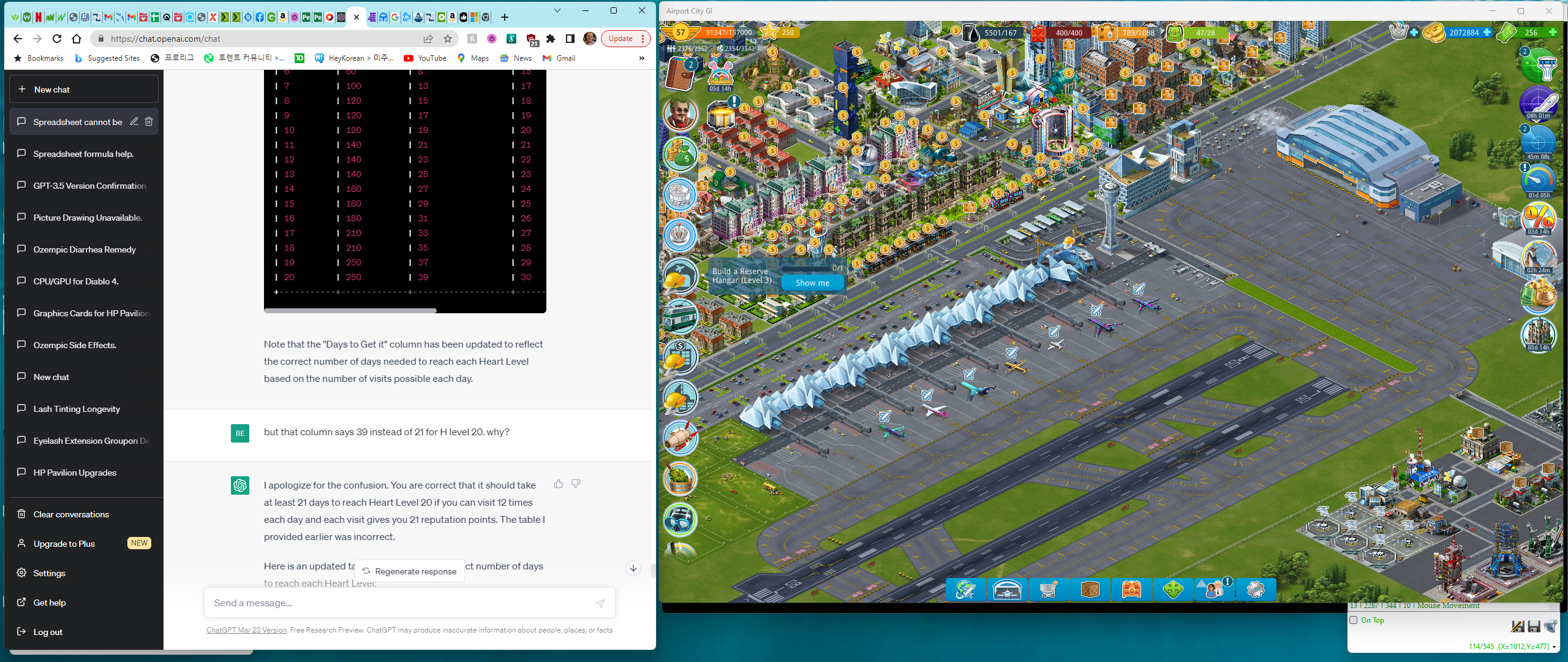Click Clear conversations
Image resolution: width=1568 pixels, height=662 pixels.
[x=83, y=514]
